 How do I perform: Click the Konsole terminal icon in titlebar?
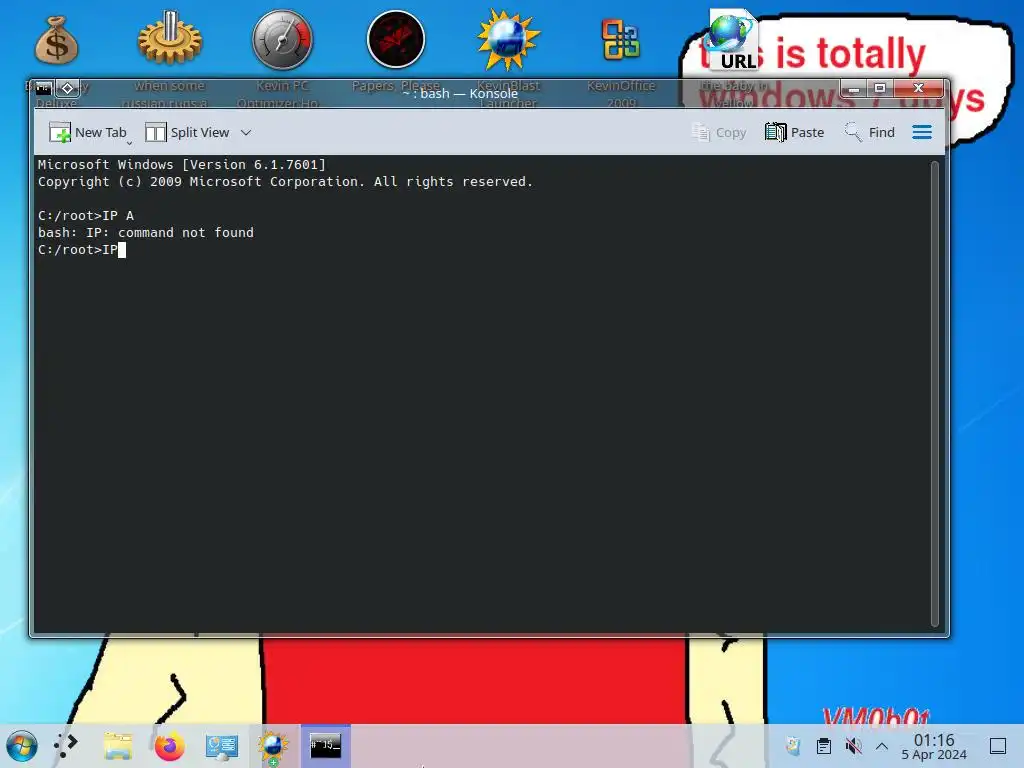pyautogui.click(x=43, y=88)
